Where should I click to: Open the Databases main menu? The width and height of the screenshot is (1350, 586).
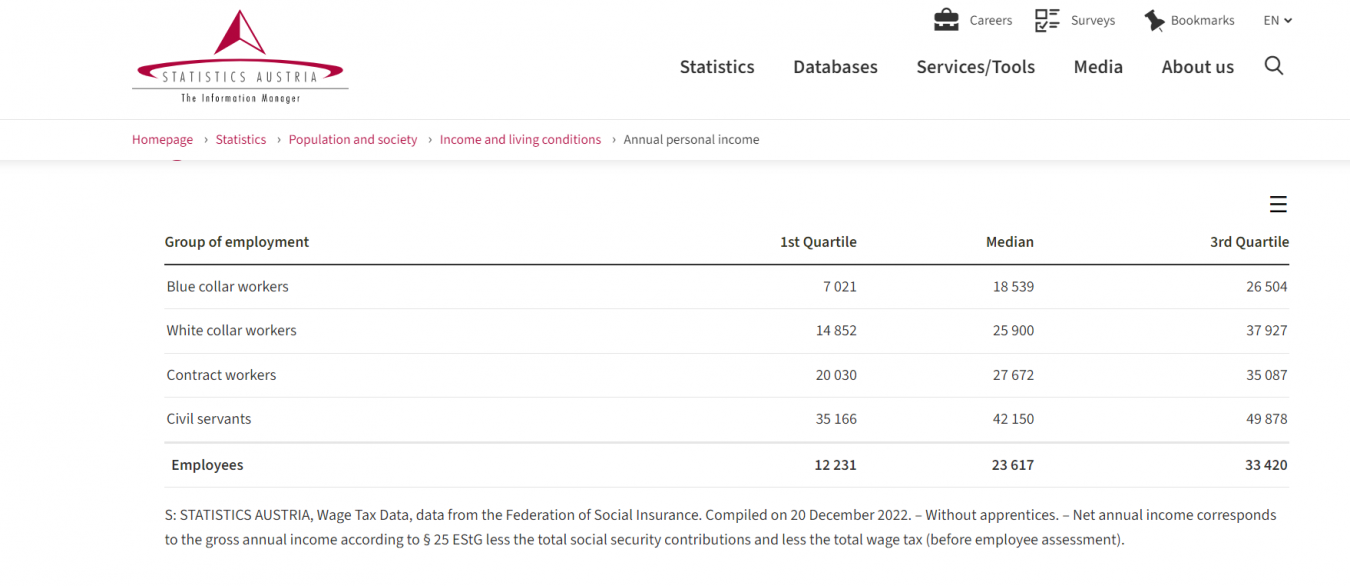[835, 67]
